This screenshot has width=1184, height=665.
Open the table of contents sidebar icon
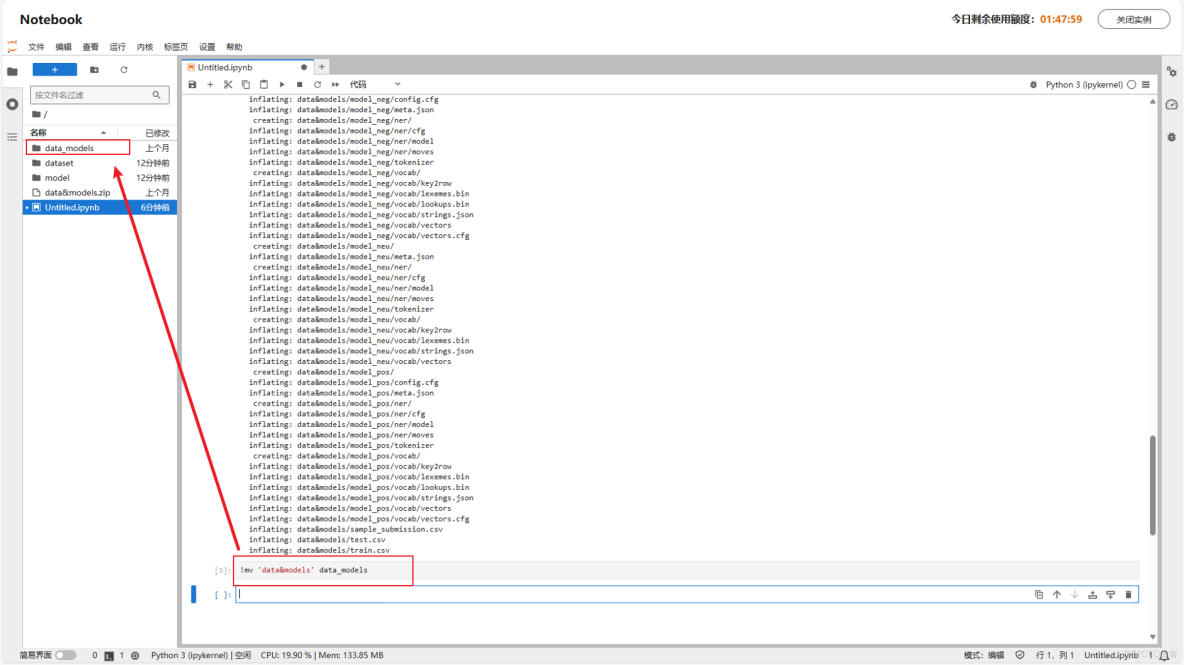pos(12,137)
